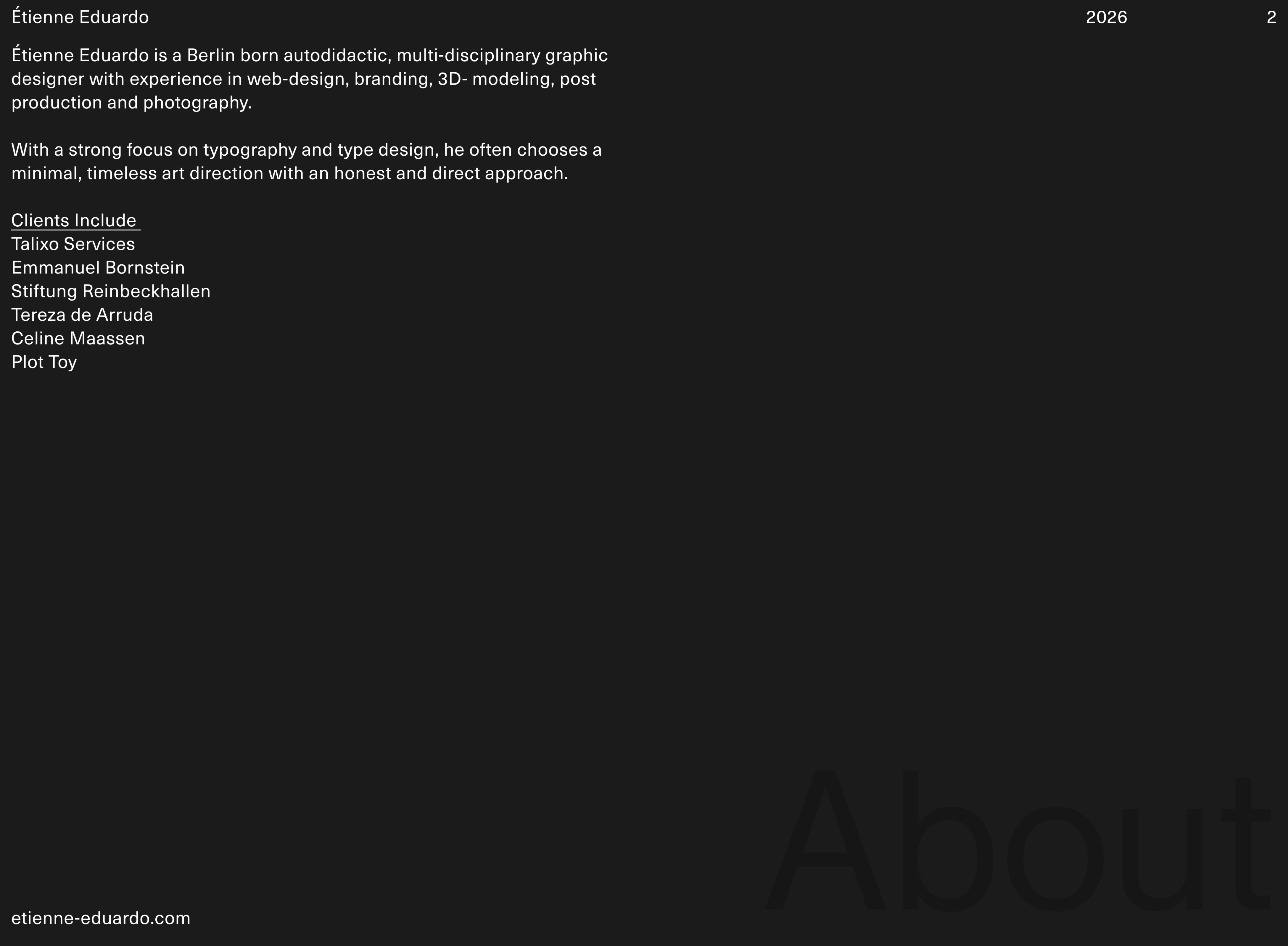Click the large About background title
Viewport: 1288px width, 946px height.
[x=1018, y=839]
